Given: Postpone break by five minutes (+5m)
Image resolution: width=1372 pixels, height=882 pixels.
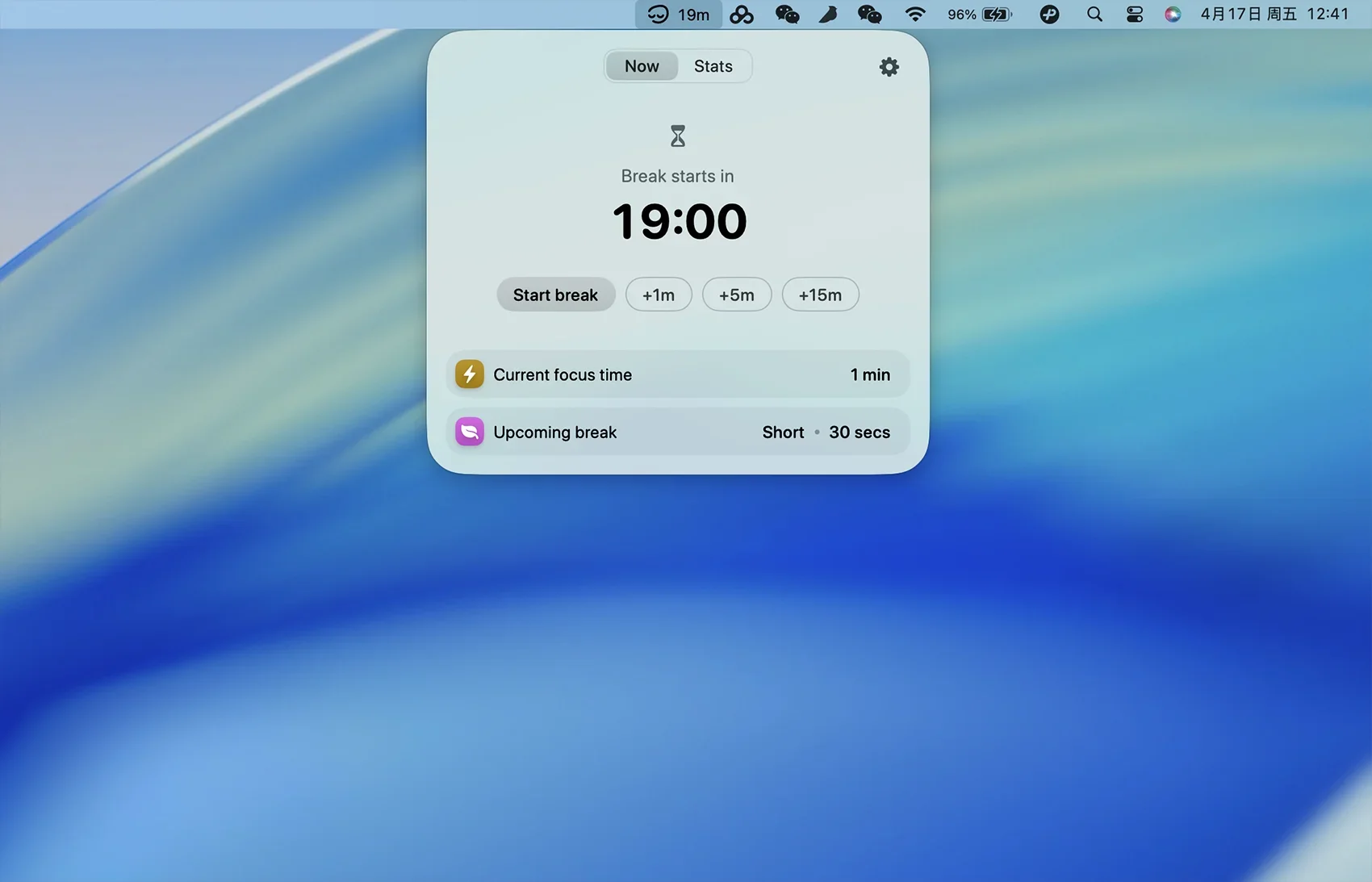Looking at the screenshot, I should coord(736,295).
